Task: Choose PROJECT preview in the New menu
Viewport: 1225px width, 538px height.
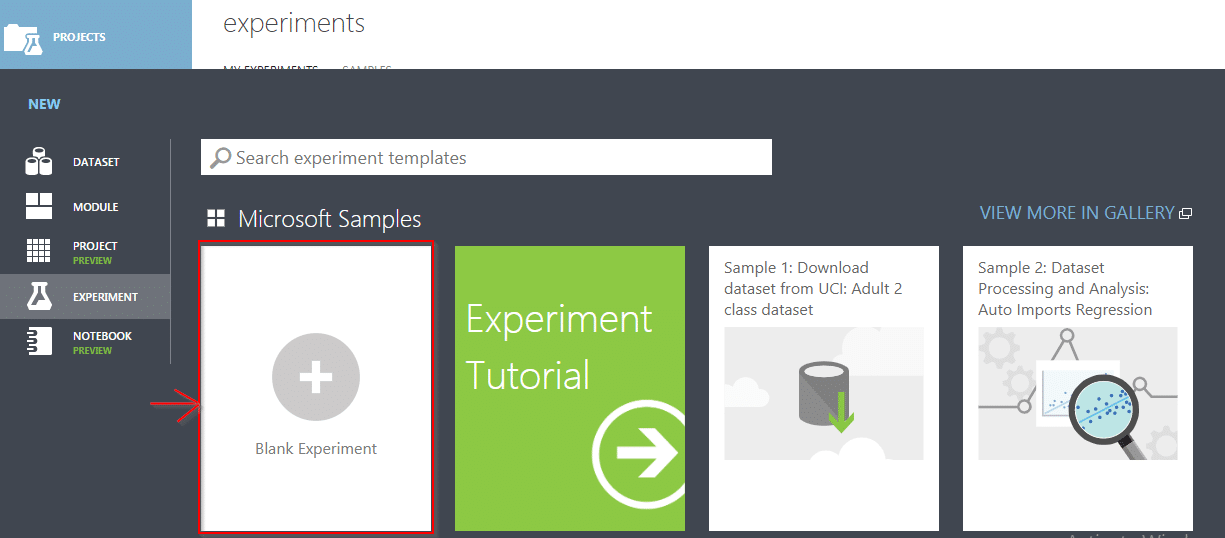Action: pos(95,252)
